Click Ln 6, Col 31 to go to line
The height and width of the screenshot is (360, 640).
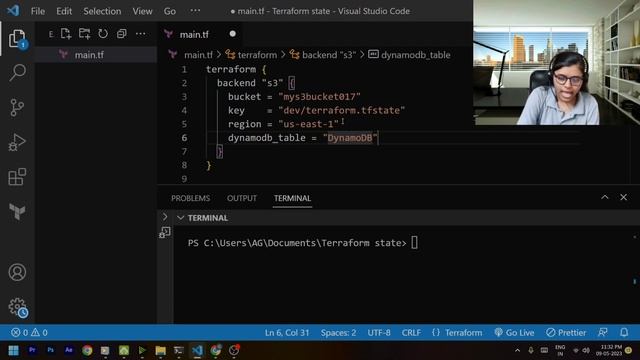tap(287, 333)
